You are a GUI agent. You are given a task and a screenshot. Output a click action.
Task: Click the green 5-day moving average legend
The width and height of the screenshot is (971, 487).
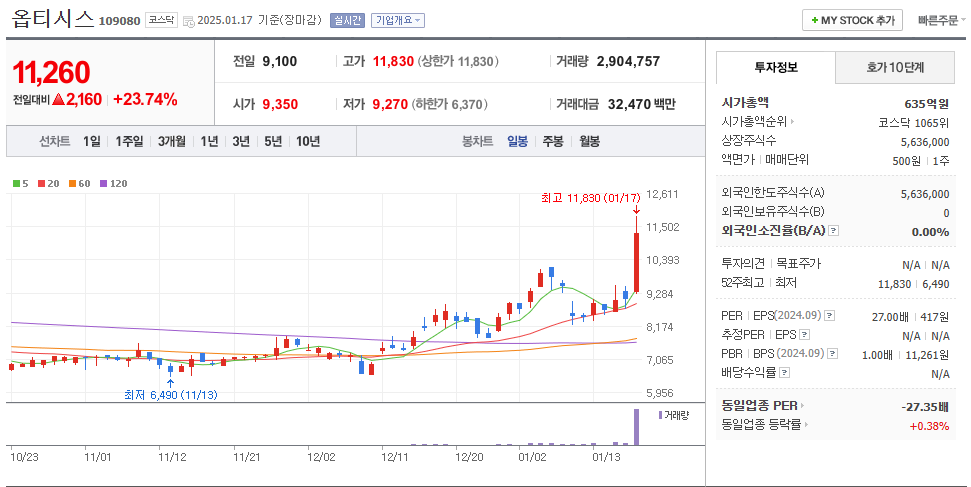(21, 183)
